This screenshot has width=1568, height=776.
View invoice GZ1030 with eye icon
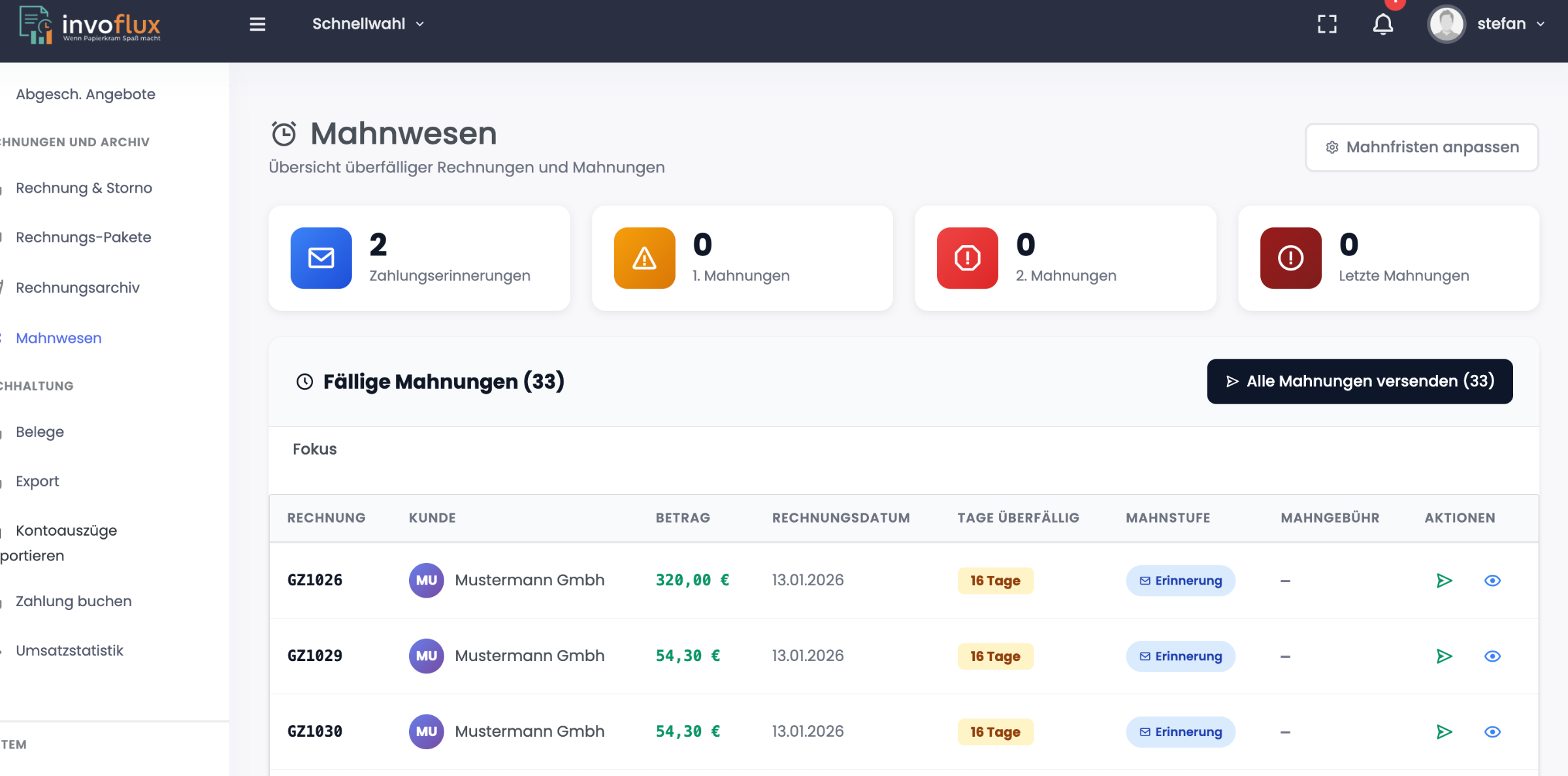click(1492, 732)
